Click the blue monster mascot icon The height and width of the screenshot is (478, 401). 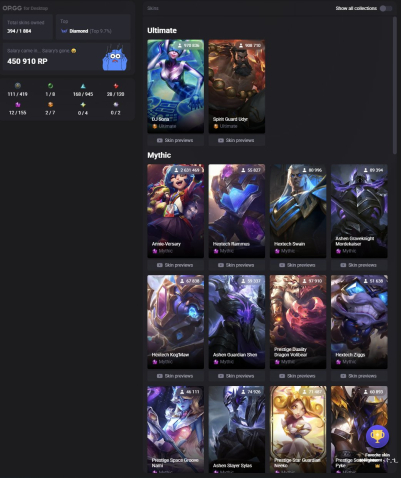coord(115,59)
